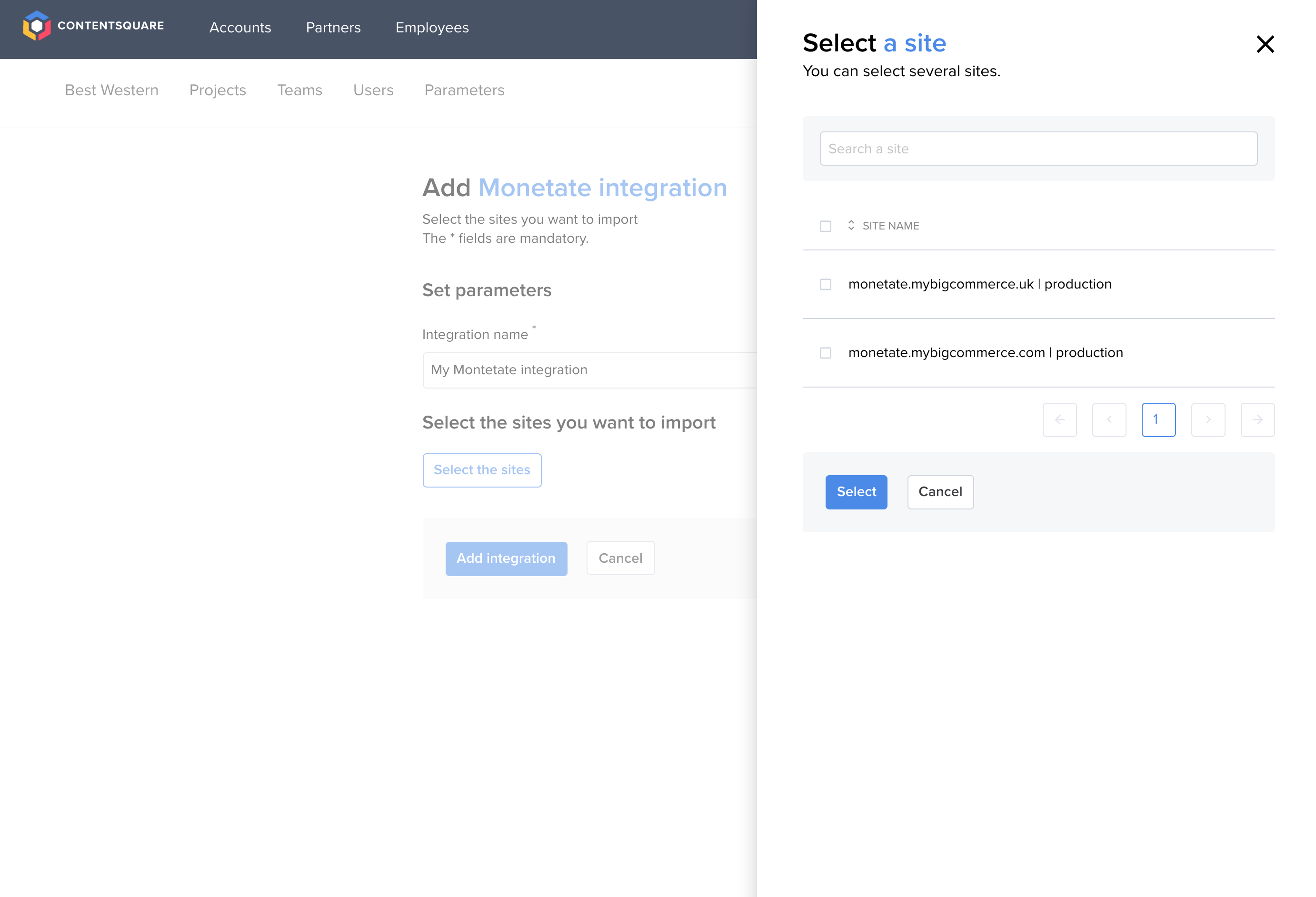1316x897 pixels.
Task: Click the Contentsquare logo icon
Action: 37,26
